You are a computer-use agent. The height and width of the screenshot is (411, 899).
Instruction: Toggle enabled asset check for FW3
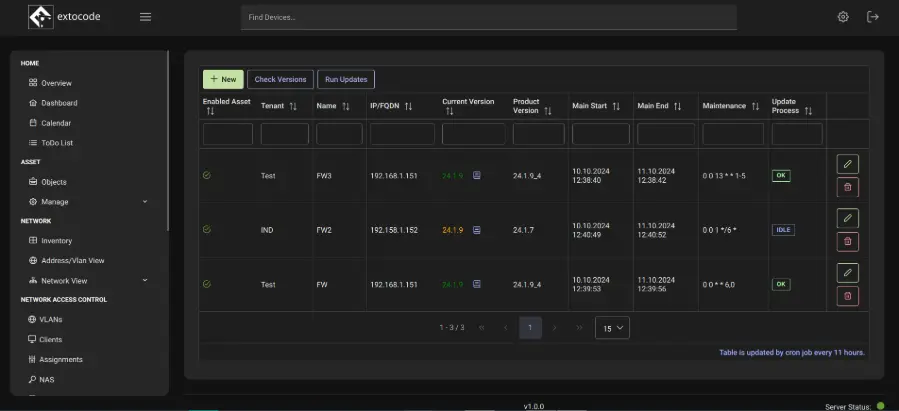point(207,174)
